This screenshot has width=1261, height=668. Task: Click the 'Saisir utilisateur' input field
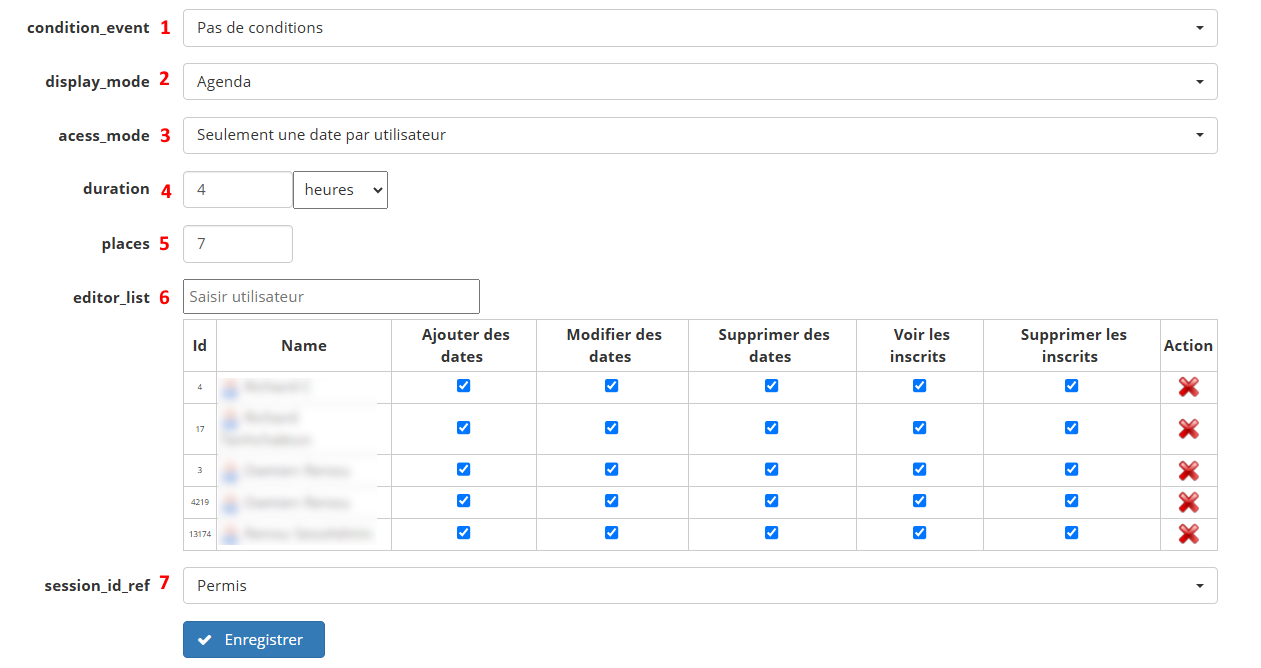point(331,297)
